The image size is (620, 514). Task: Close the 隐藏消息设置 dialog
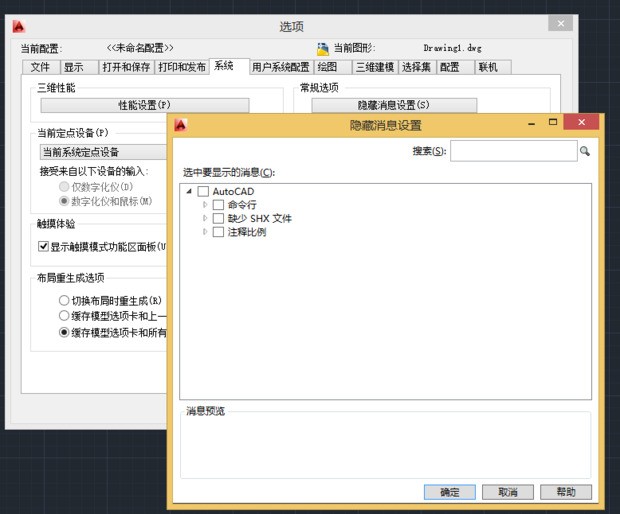click(x=581, y=122)
